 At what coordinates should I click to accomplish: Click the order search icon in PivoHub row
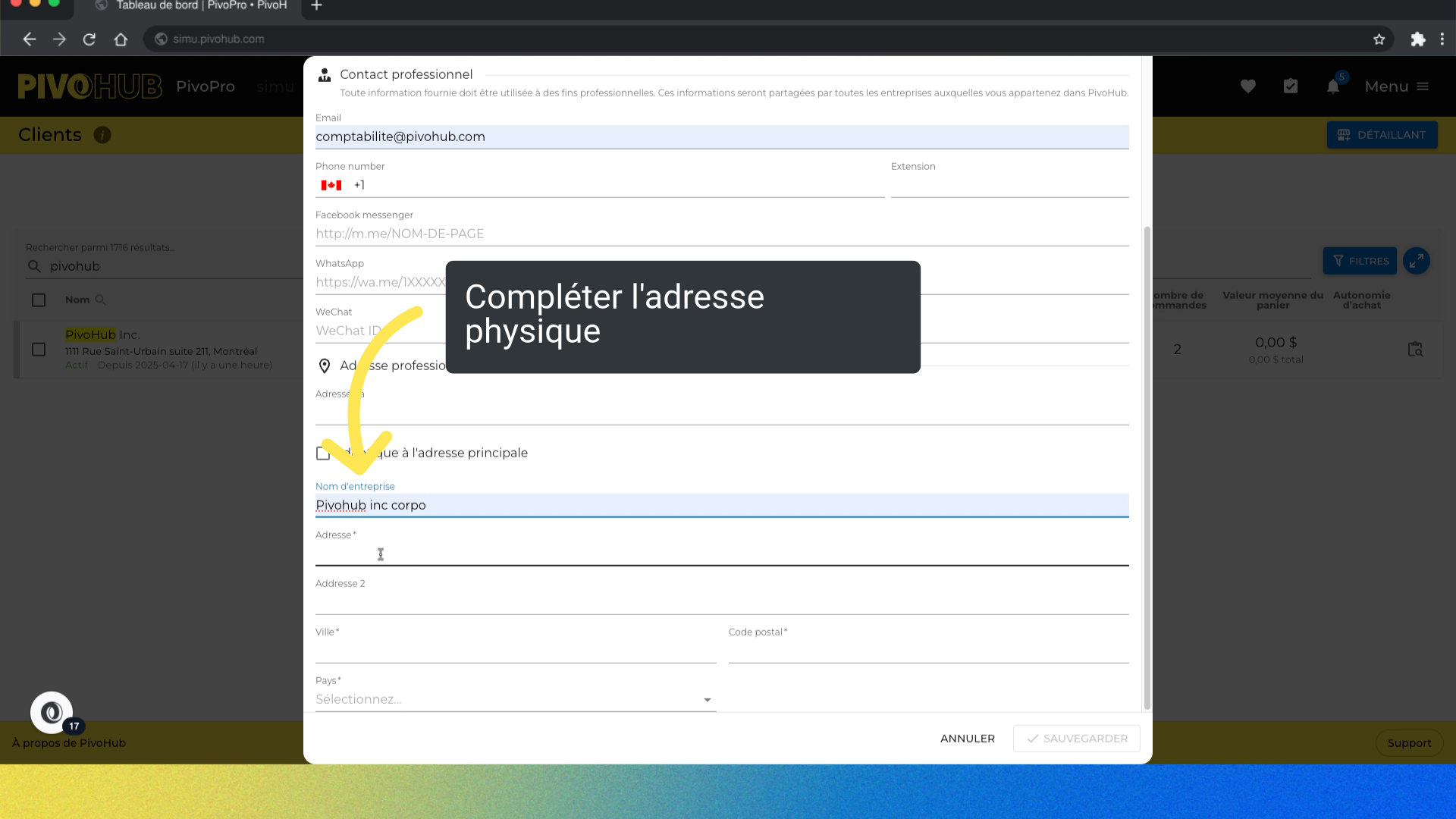[1415, 349]
